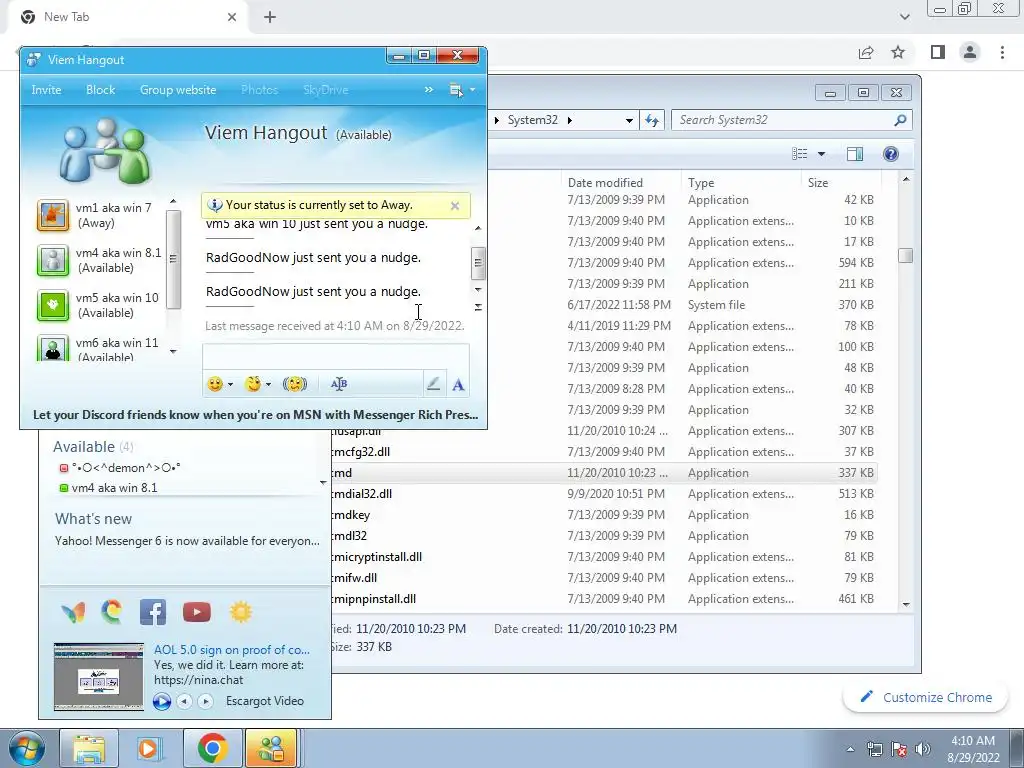Open smiley emoticon dropdown arrow
This screenshot has width=1024, height=768.
point(231,385)
